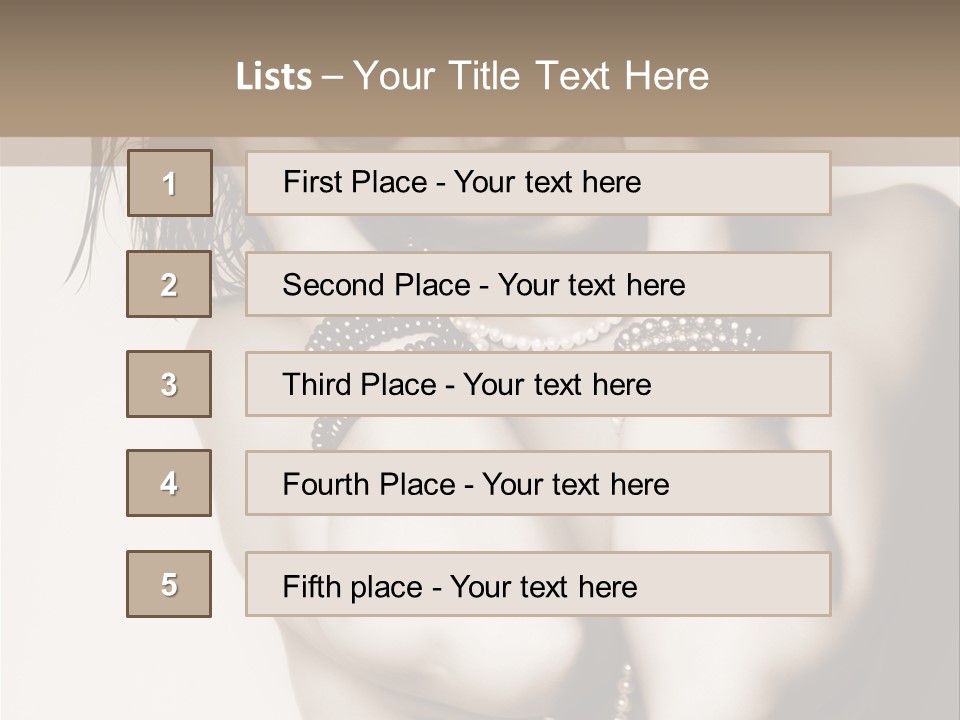Select the "Second Place" text box
Viewport: 960px width, 720px height.
click(x=538, y=284)
